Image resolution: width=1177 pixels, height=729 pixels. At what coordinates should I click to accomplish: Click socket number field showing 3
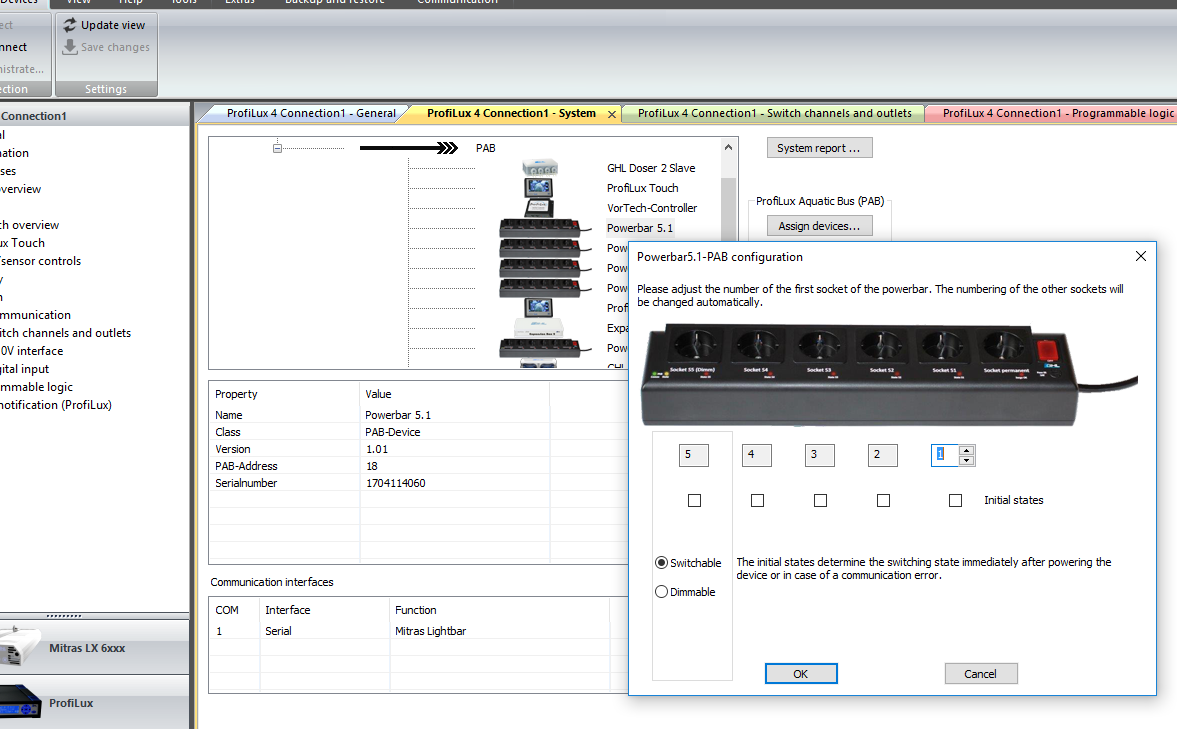click(x=820, y=455)
